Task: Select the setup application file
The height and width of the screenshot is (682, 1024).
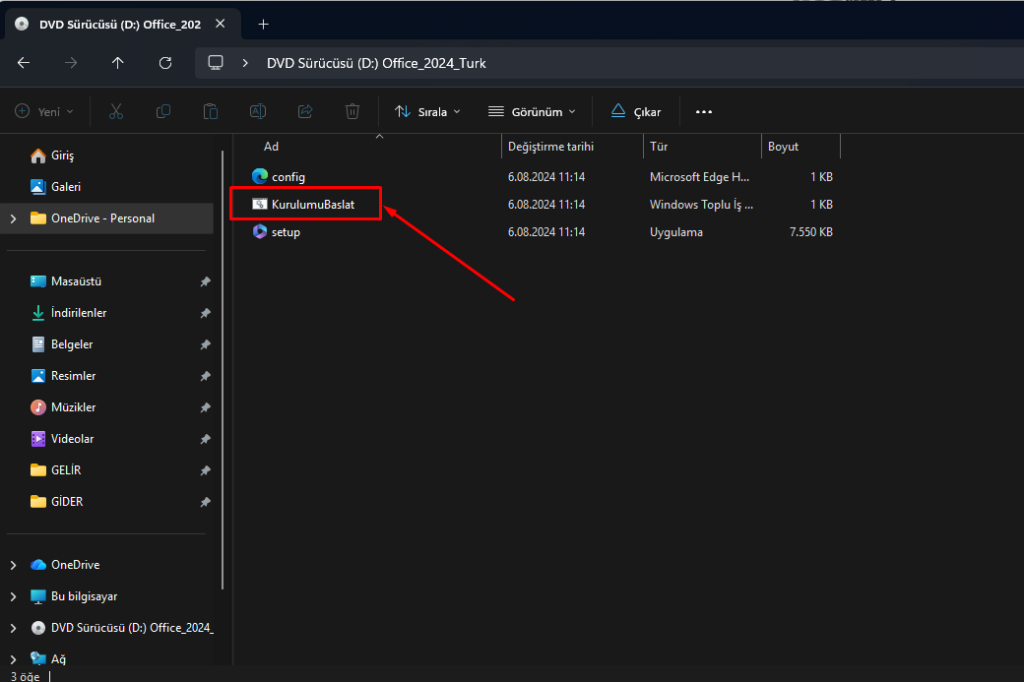Action: 286,232
